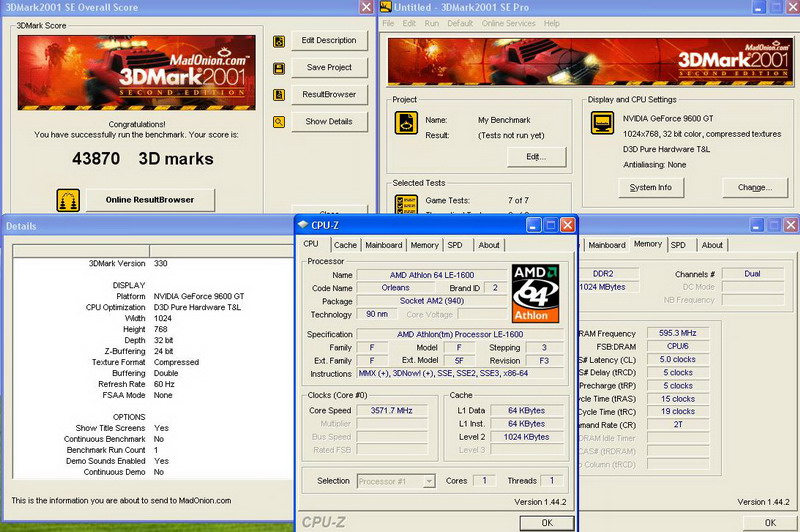Viewport: 800px width, 532px height.
Task: Click the Technology 90 nm field
Action: pyautogui.click(x=377, y=314)
